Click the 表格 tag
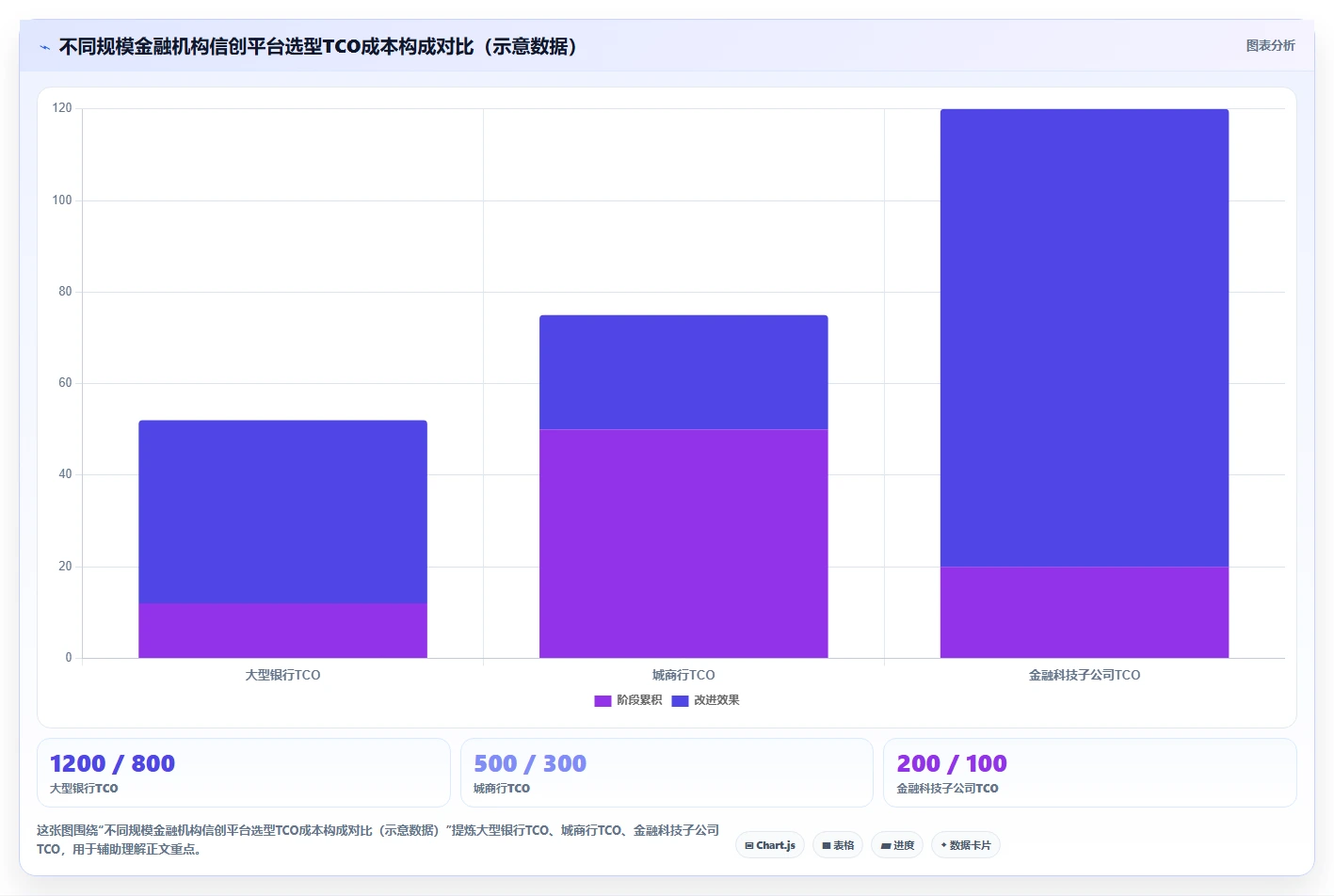Viewport: 1334px width, 896px height. [838, 845]
